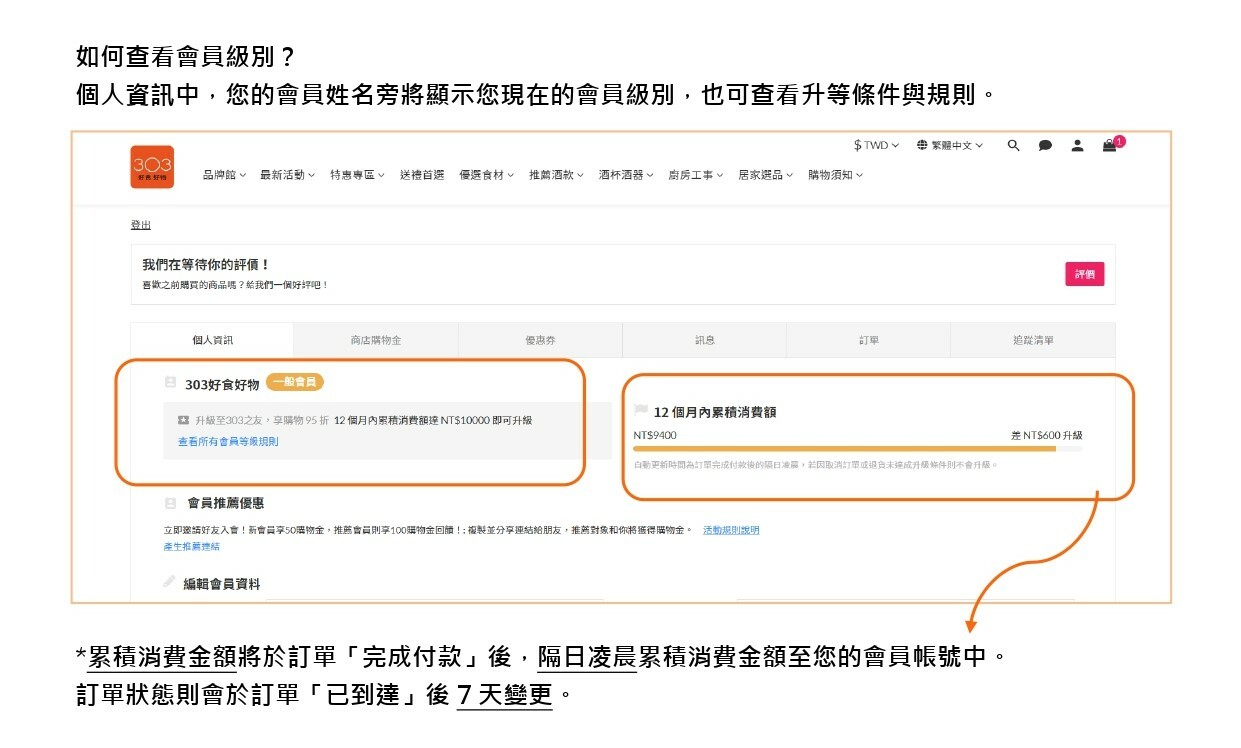Click the pencil icon beside 編輯會員資料
This screenshot has width=1241, height=748.
tap(169, 581)
